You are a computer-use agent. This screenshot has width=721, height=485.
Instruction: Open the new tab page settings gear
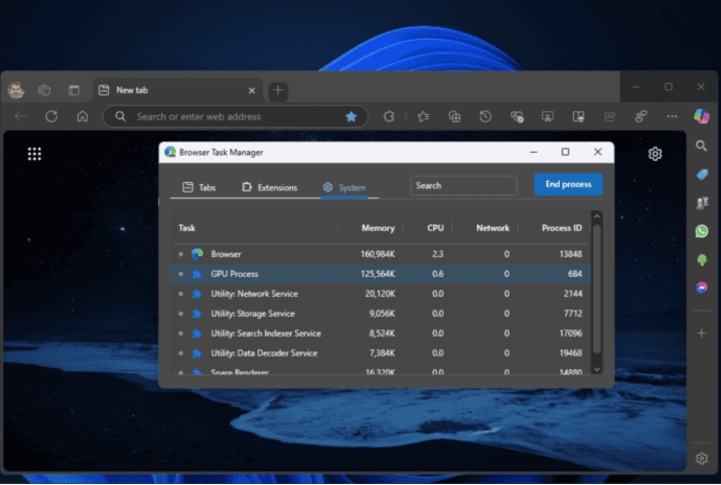[655, 154]
